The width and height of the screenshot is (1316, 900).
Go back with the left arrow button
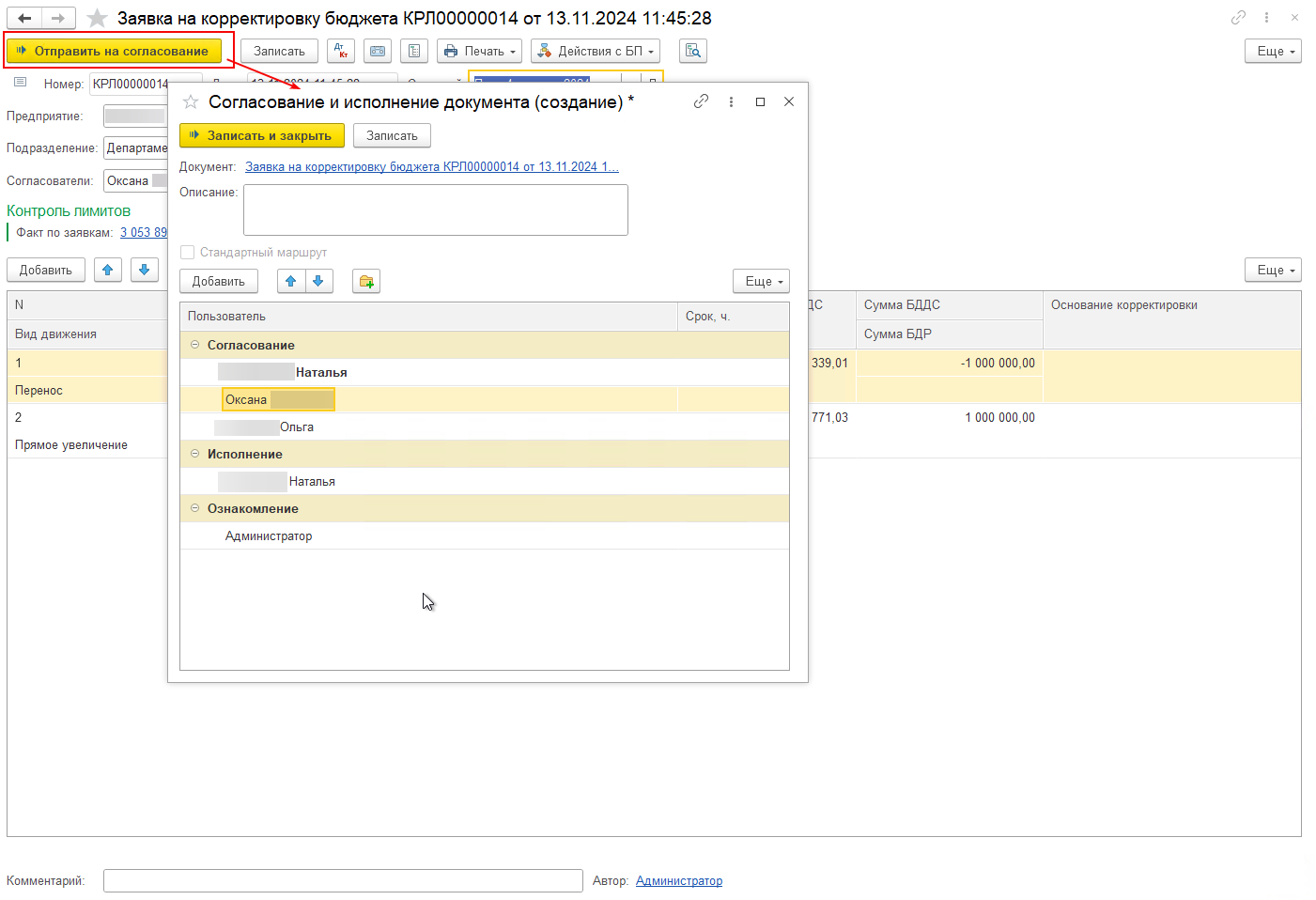(x=24, y=18)
